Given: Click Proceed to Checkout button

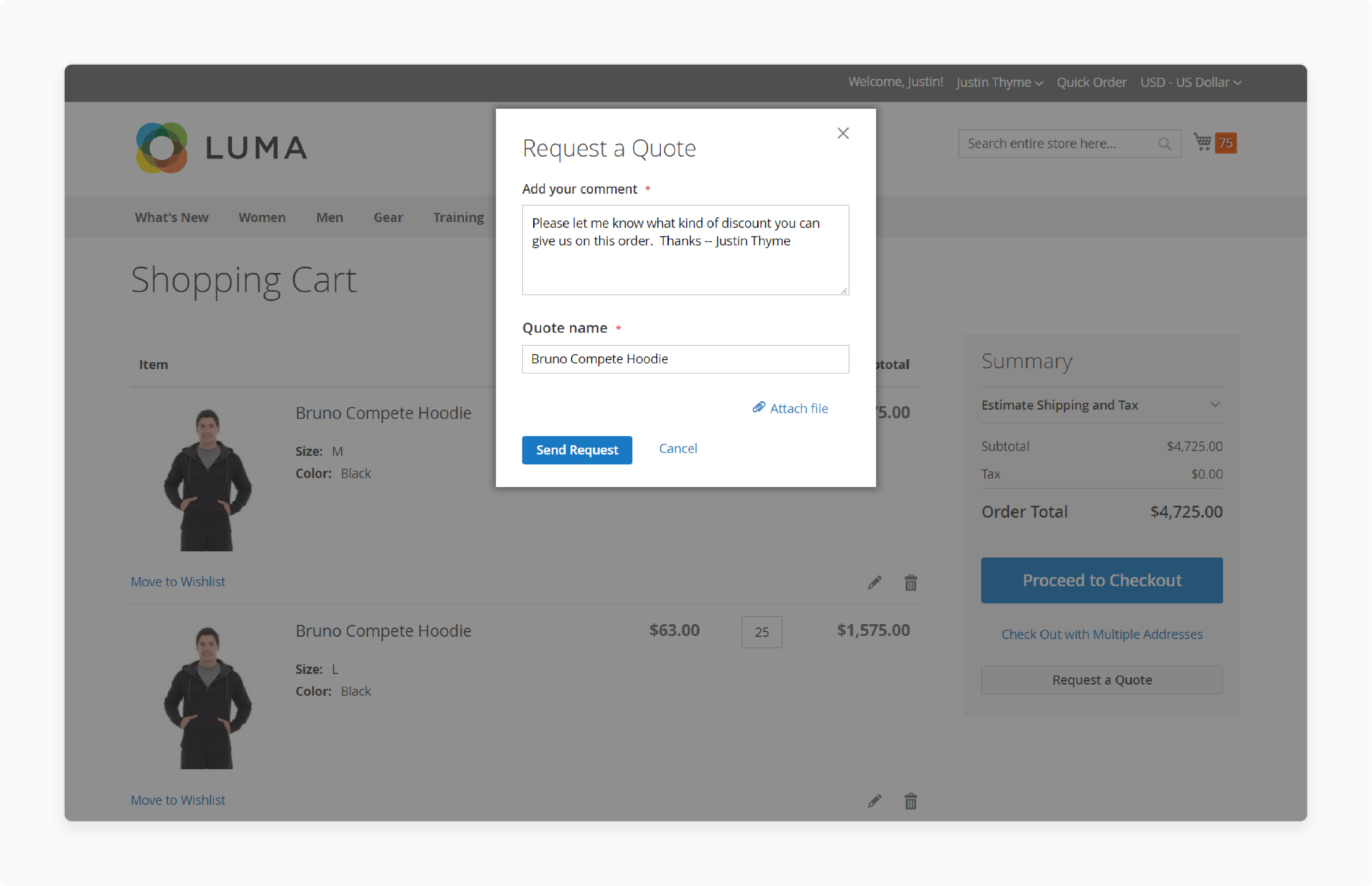Looking at the screenshot, I should 1102,580.
